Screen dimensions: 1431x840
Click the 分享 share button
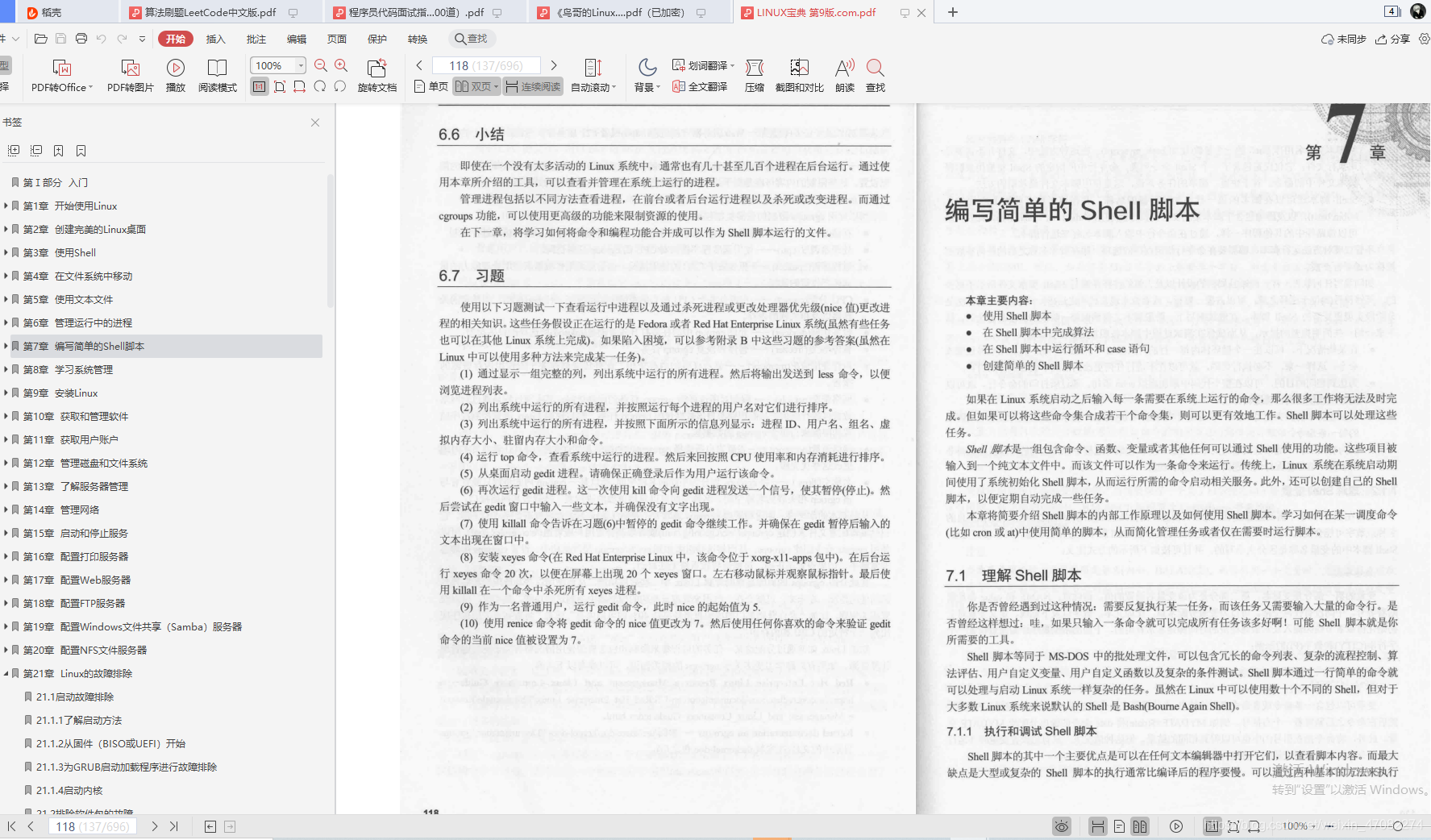pos(1393,39)
